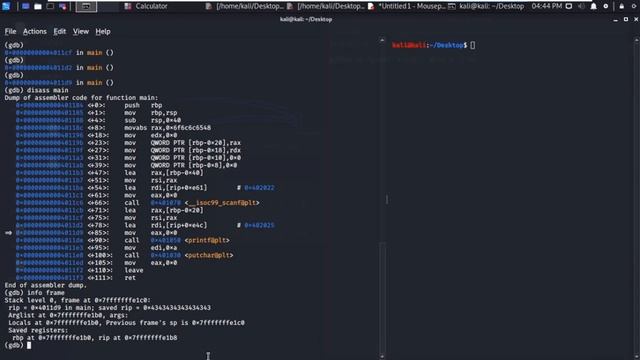Click the saved rip value 0x4343434343434343
Screen dimensions: 640x360
[x=177, y=308]
